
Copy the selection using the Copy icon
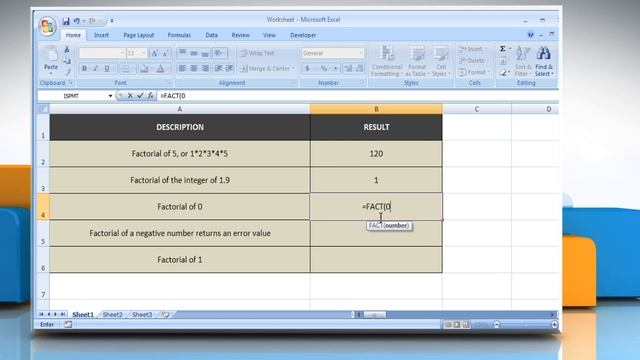pos(67,60)
